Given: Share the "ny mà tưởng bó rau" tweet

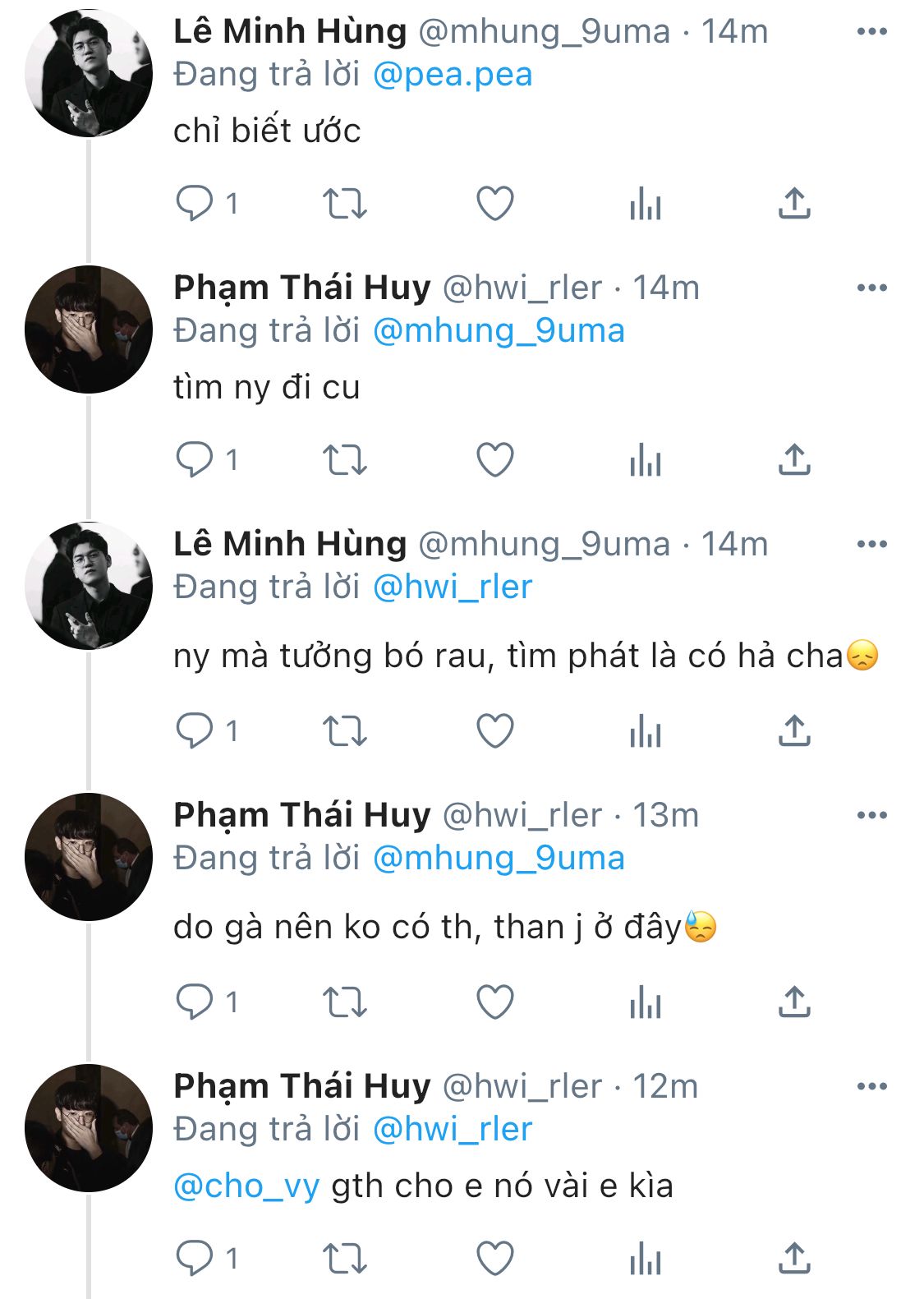Looking at the screenshot, I should point(794,730).
